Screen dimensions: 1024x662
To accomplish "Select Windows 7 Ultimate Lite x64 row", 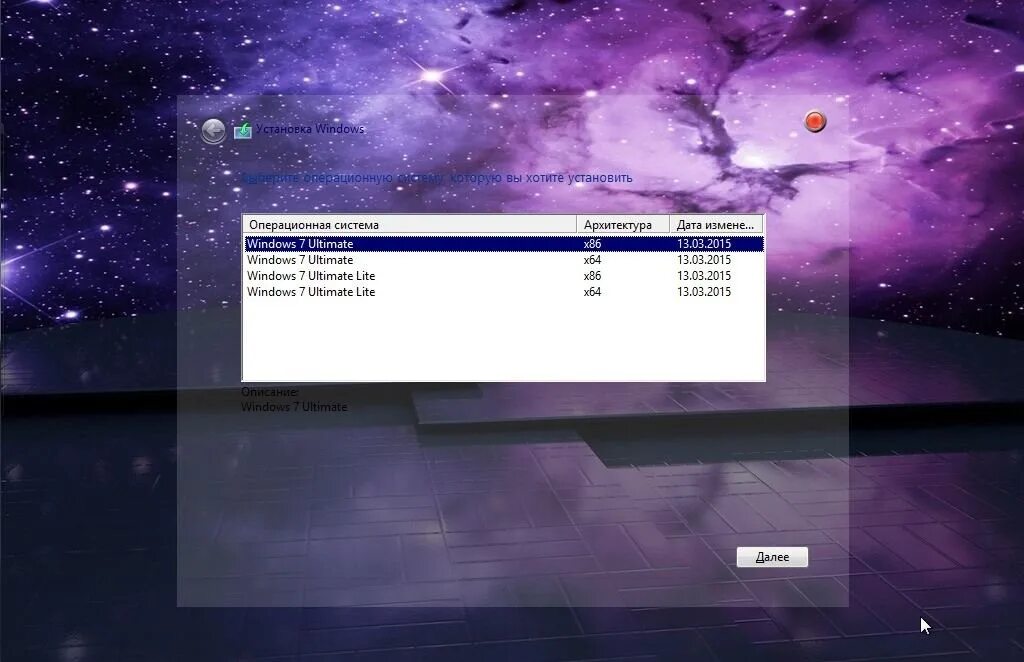I will [x=504, y=292].
